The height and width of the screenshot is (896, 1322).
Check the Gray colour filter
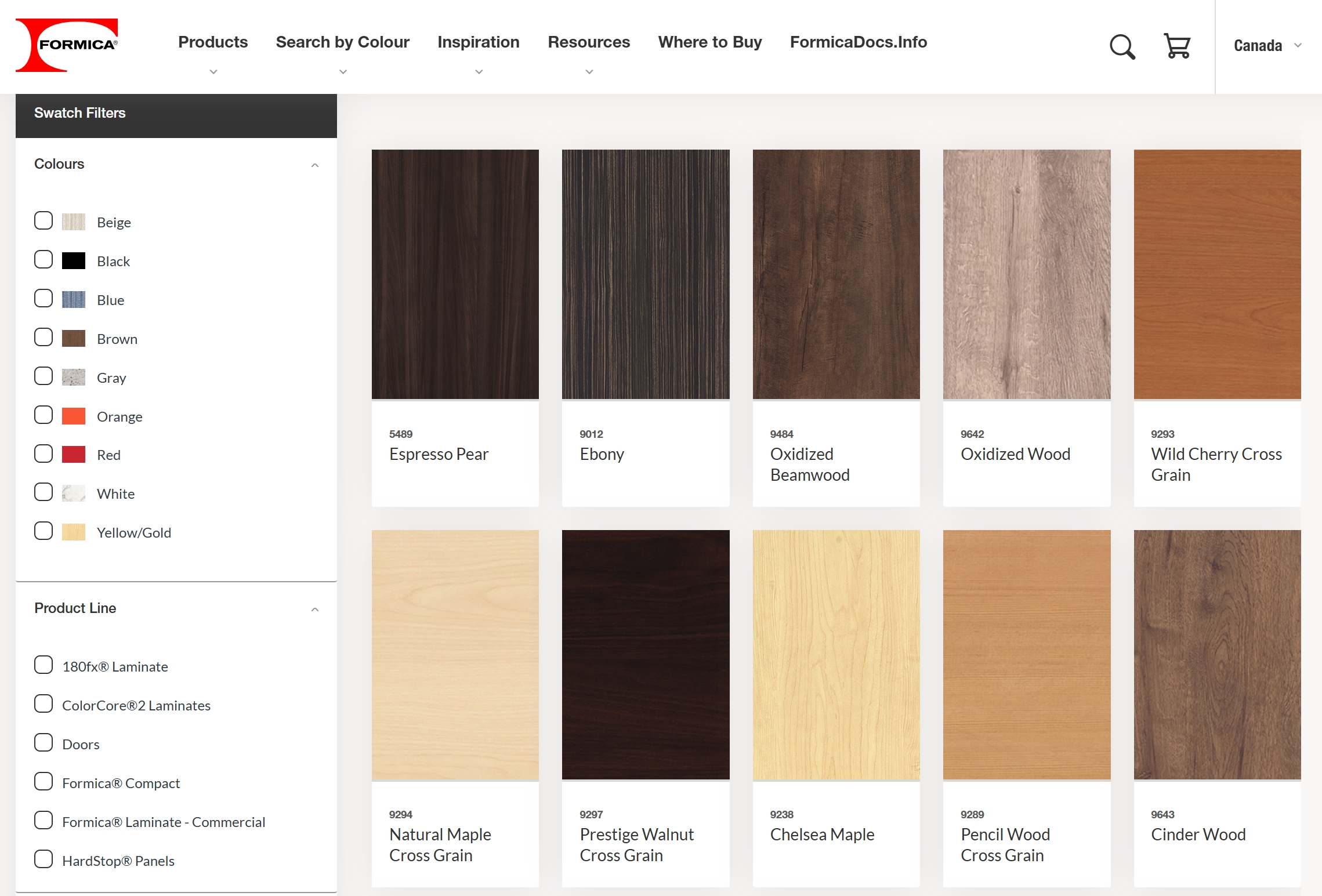click(x=44, y=376)
